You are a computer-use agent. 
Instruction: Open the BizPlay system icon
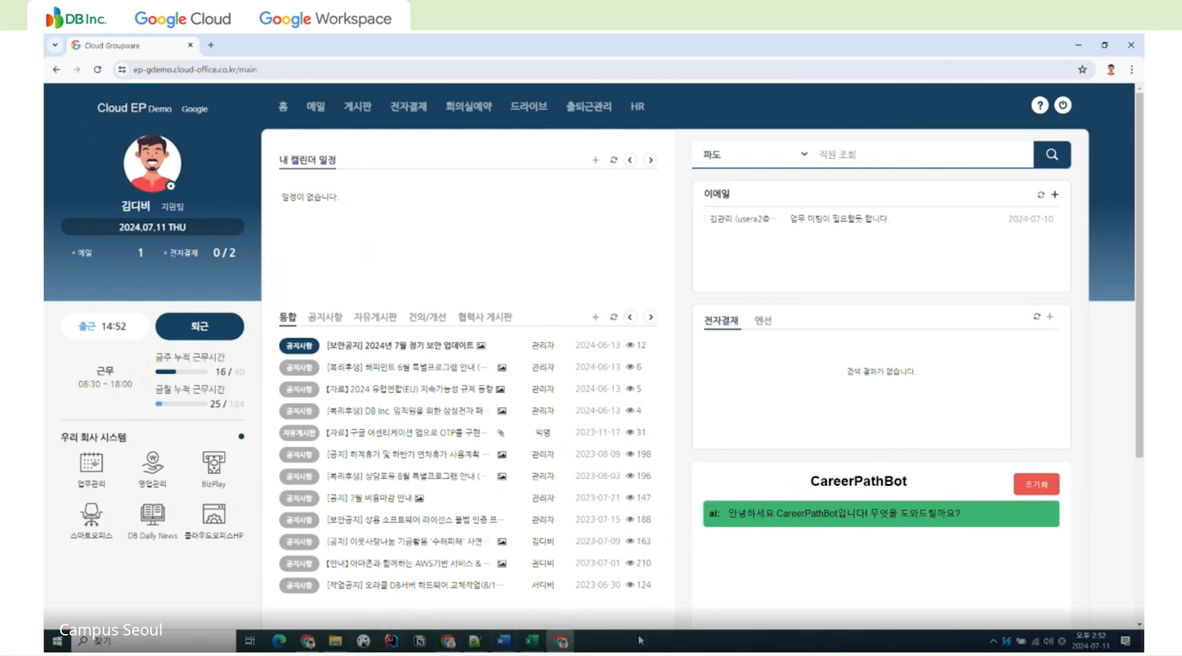[213, 469]
